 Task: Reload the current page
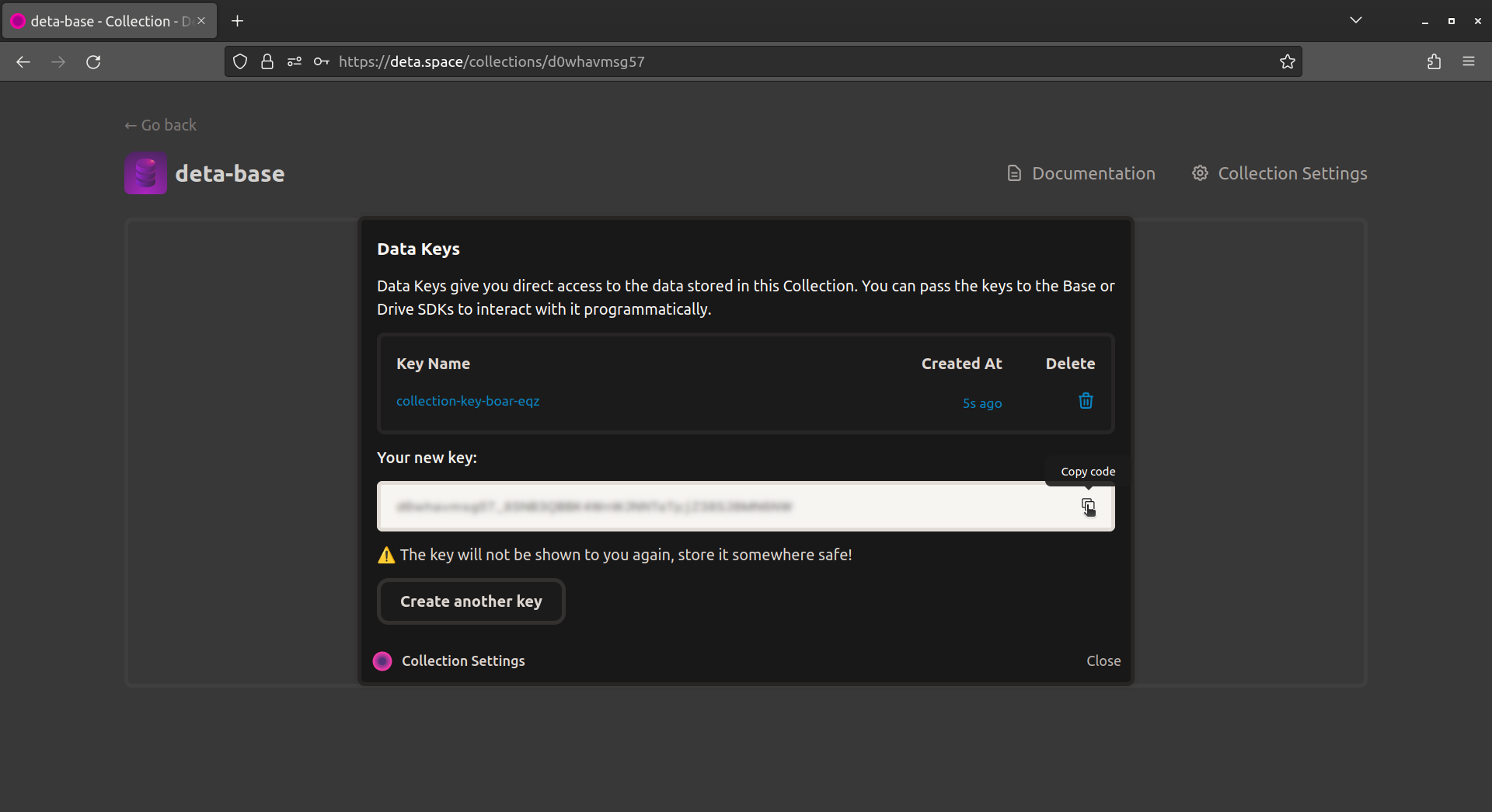tap(93, 61)
